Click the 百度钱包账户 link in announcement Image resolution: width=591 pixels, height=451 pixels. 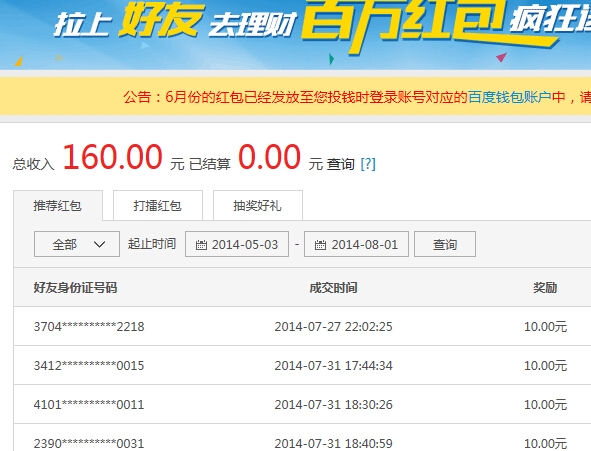pyautogui.click(x=510, y=97)
